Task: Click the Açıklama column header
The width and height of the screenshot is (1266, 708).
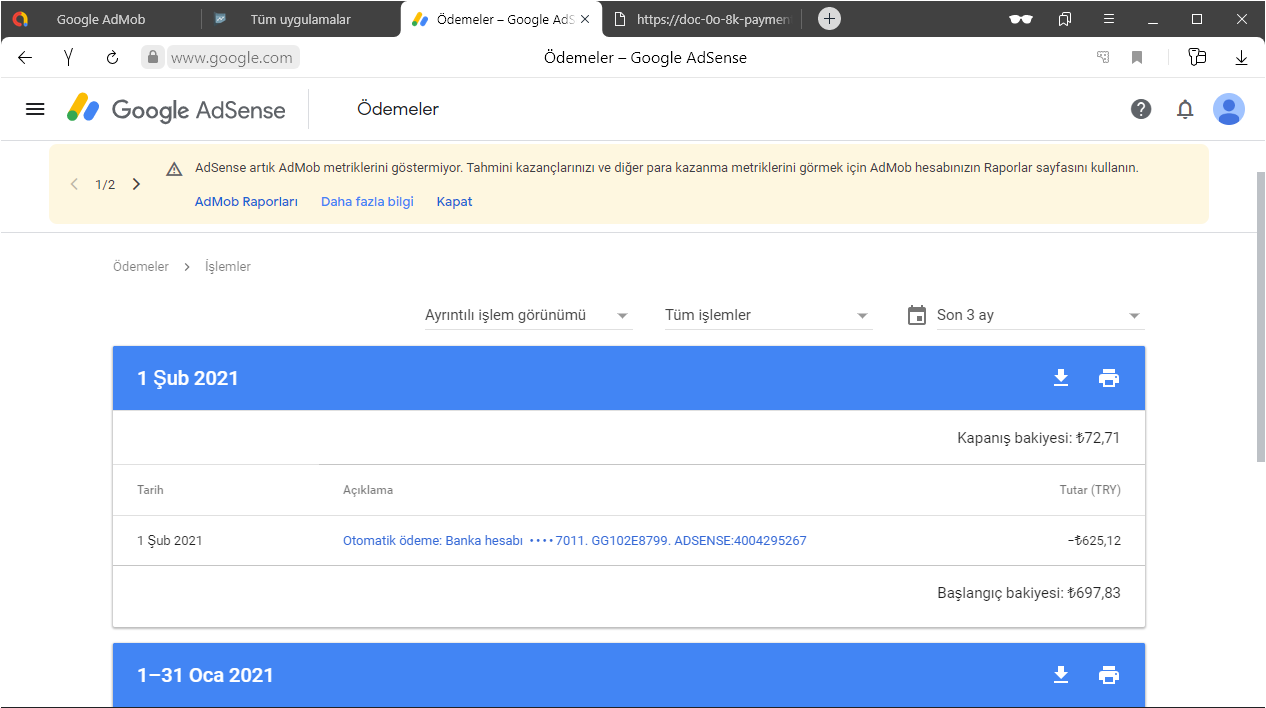Action: 368,490
